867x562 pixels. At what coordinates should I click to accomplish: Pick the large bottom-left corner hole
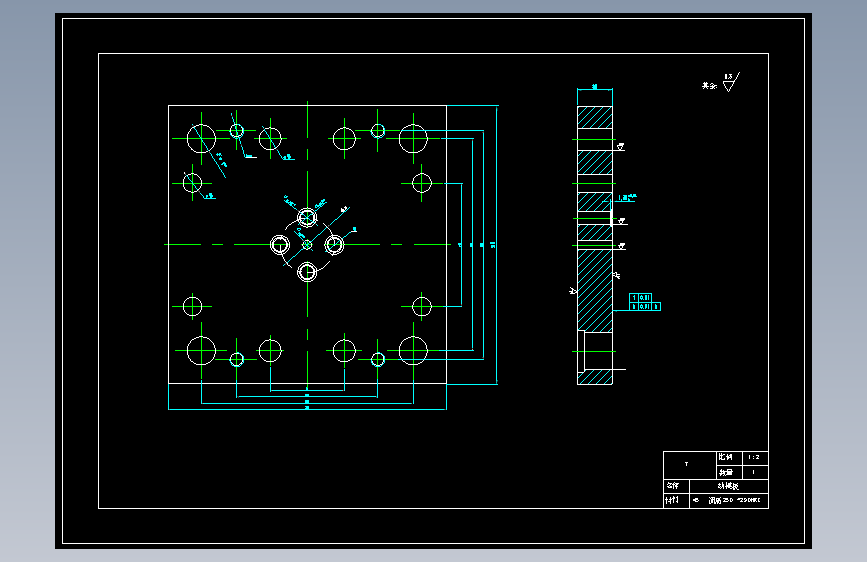pyautogui.click(x=201, y=351)
